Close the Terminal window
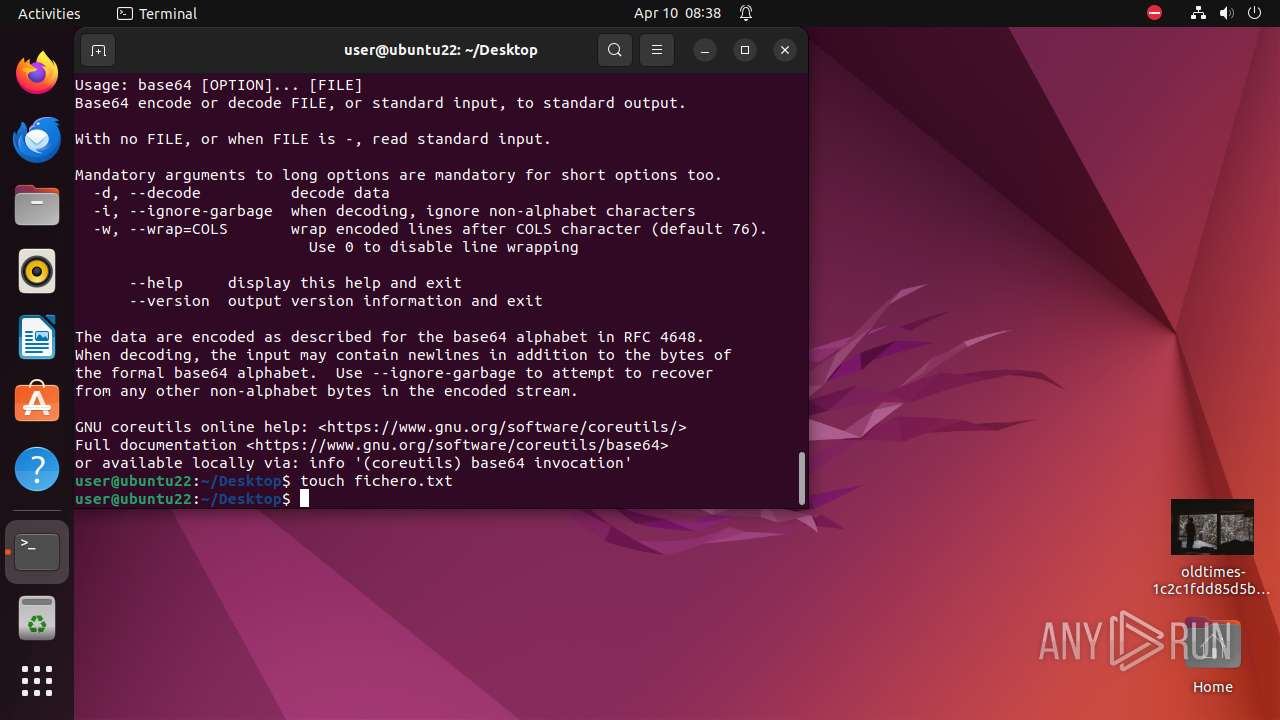Image resolution: width=1280 pixels, height=720 pixels. (x=785, y=50)
